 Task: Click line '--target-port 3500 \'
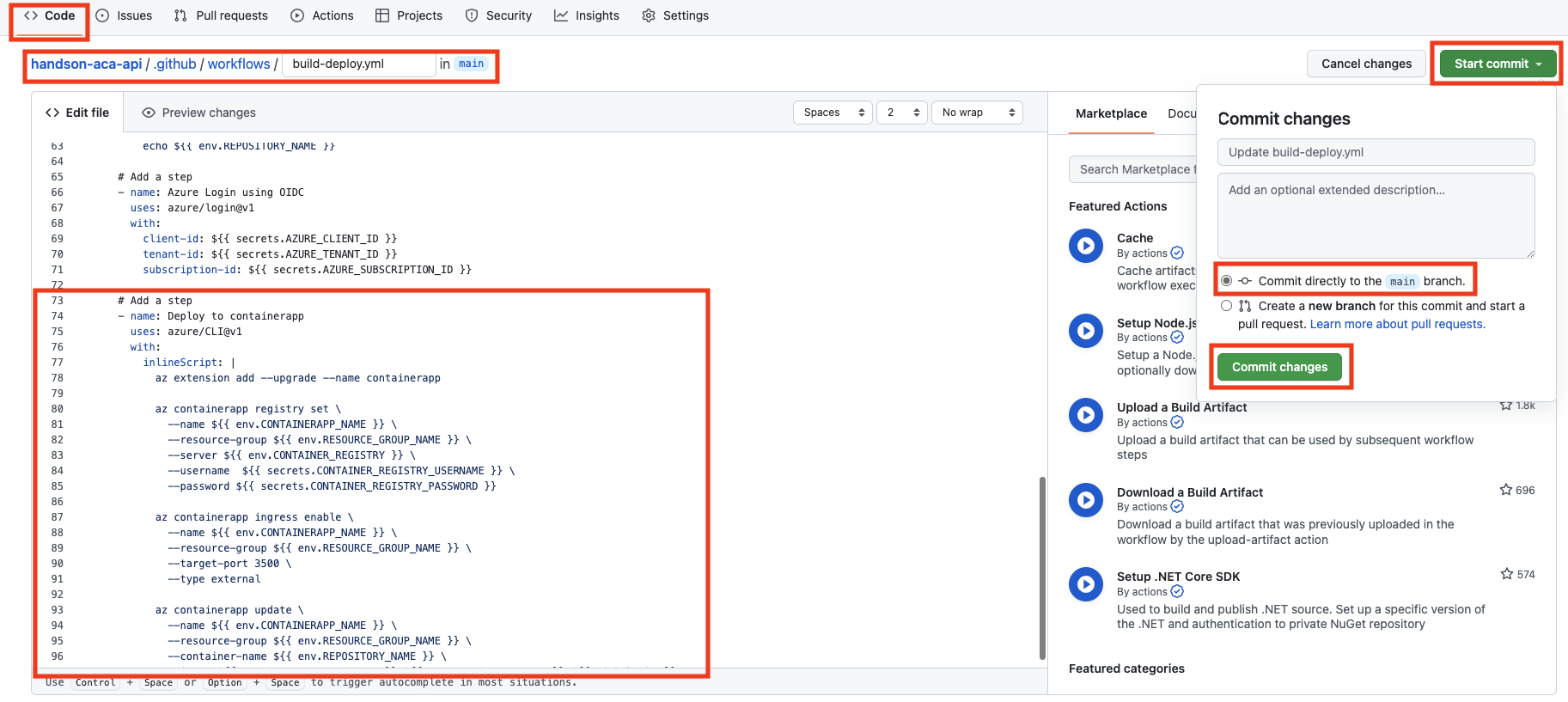[229, 564]
